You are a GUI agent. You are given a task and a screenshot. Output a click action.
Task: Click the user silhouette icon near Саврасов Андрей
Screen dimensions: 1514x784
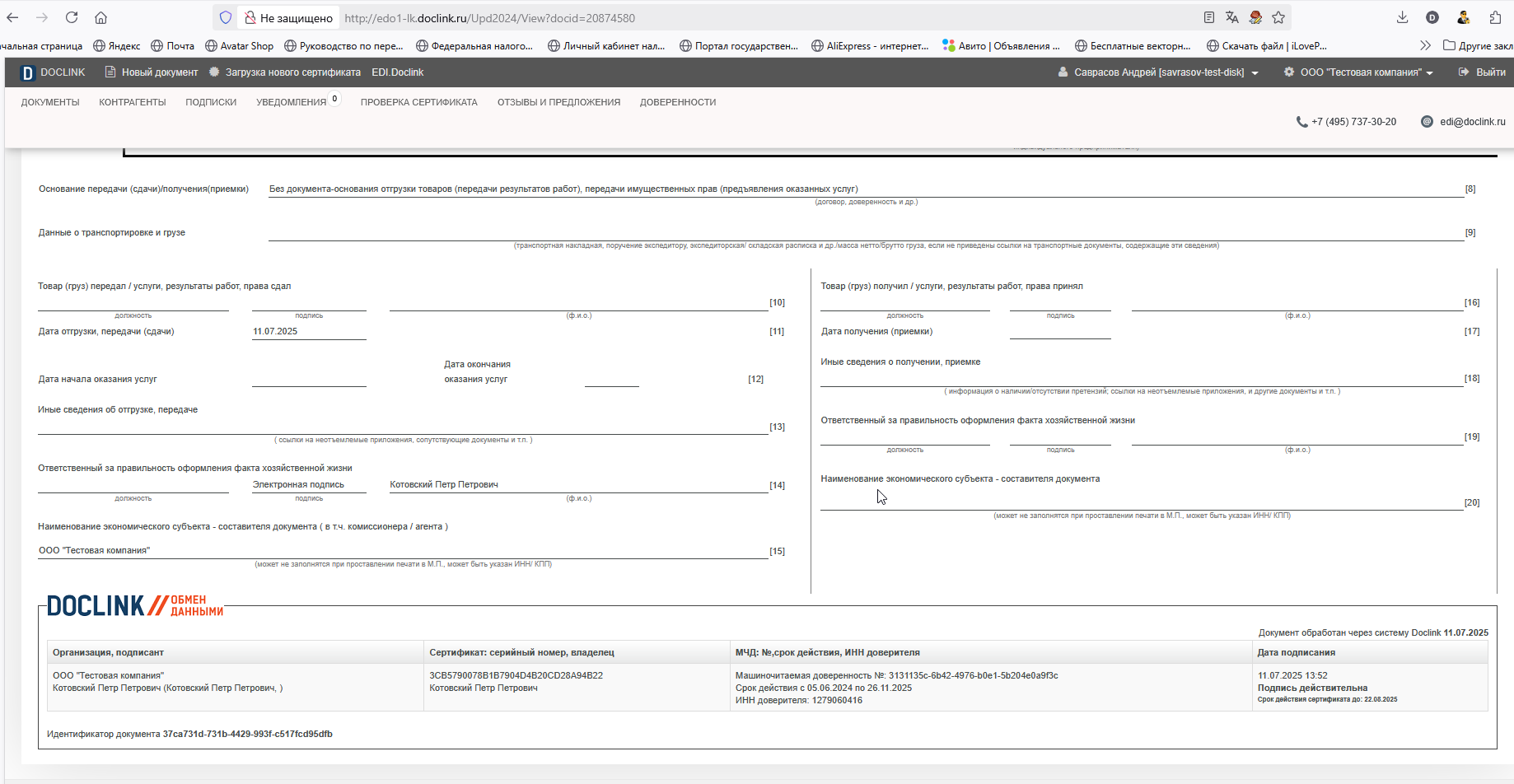[x=1063, y=72]
